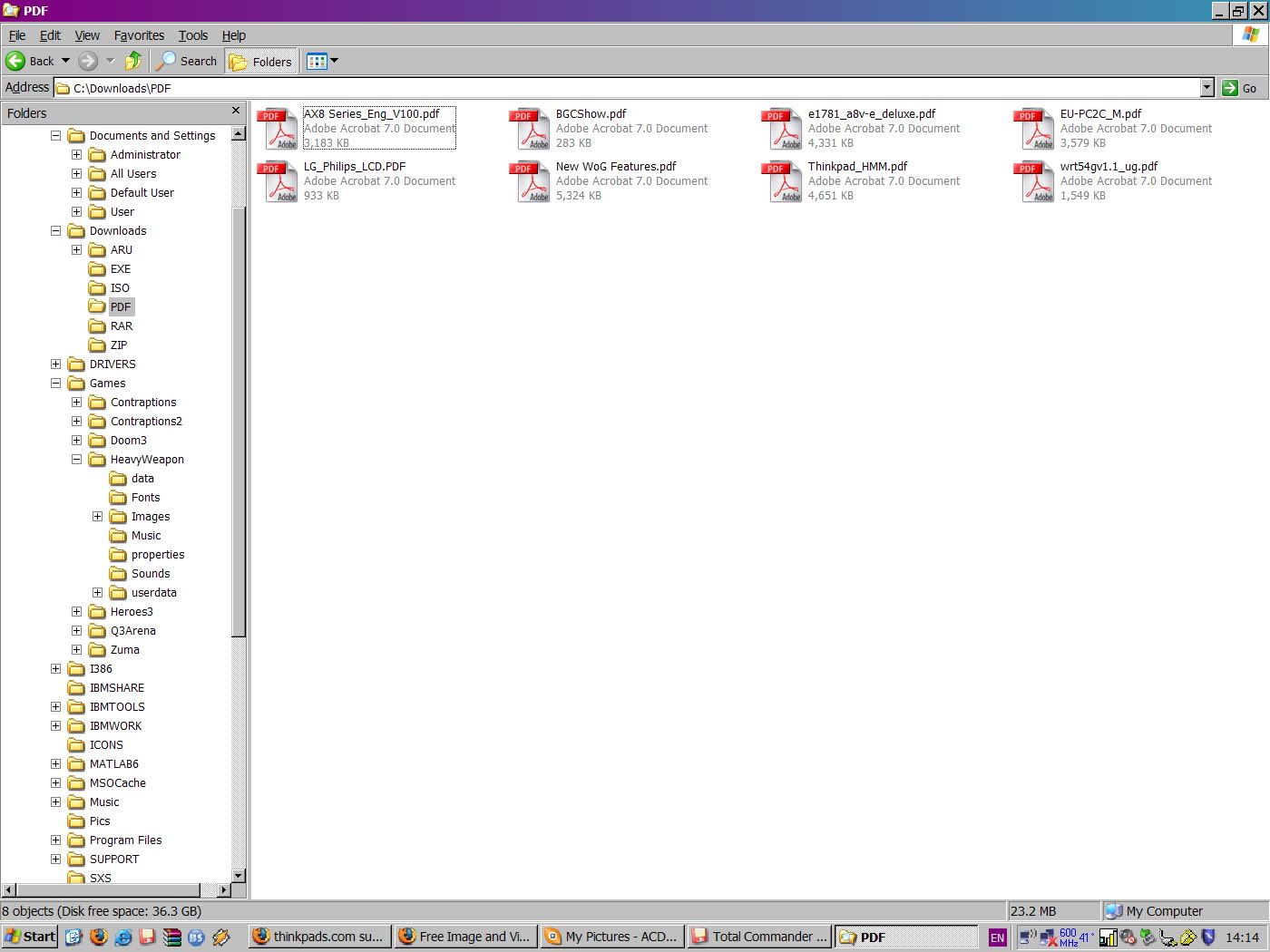Expand the MATLAB6 folder node
This screenshot has width=1270, height=952.
click(x=55, y=763)
